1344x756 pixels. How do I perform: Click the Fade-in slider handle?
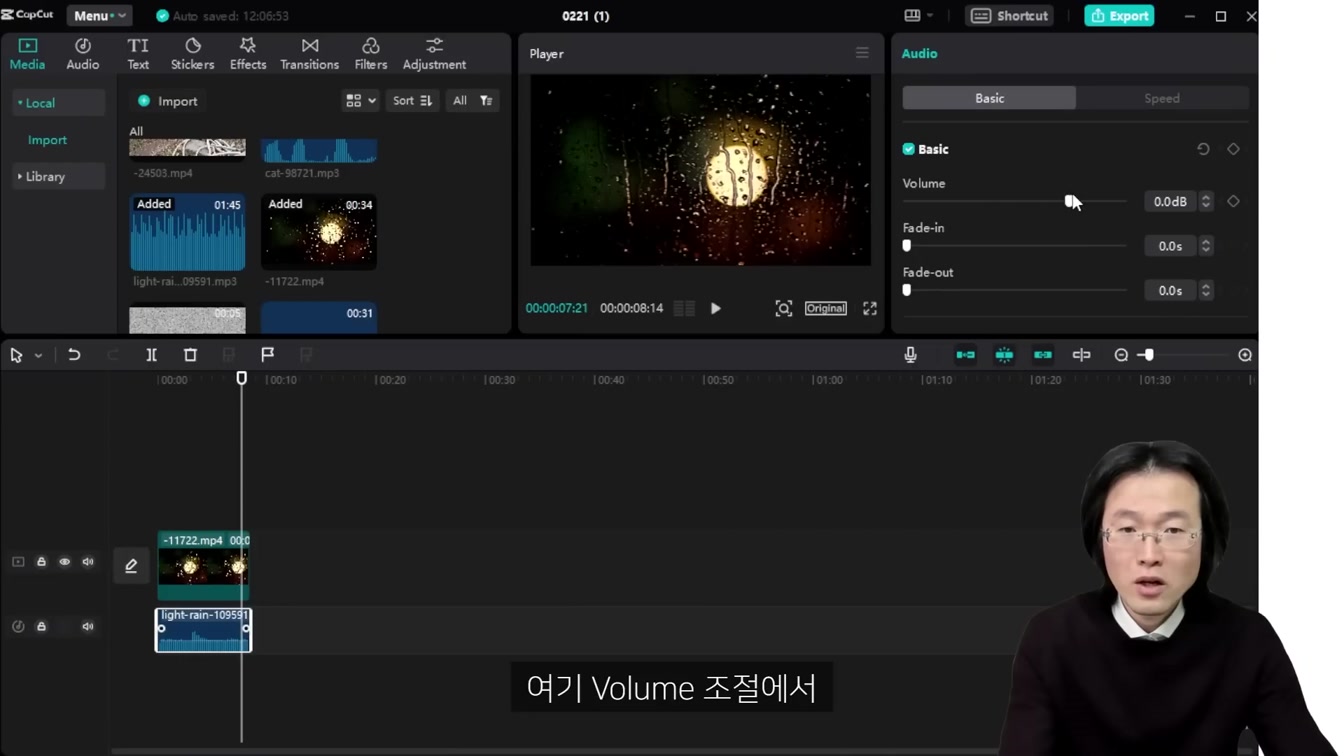(907, 246)
